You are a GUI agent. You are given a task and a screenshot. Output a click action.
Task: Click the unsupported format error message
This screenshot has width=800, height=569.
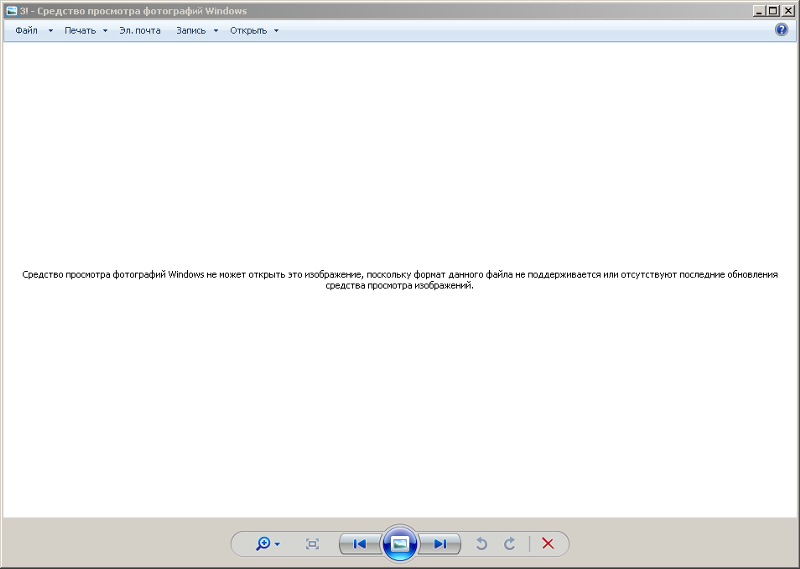400,280
